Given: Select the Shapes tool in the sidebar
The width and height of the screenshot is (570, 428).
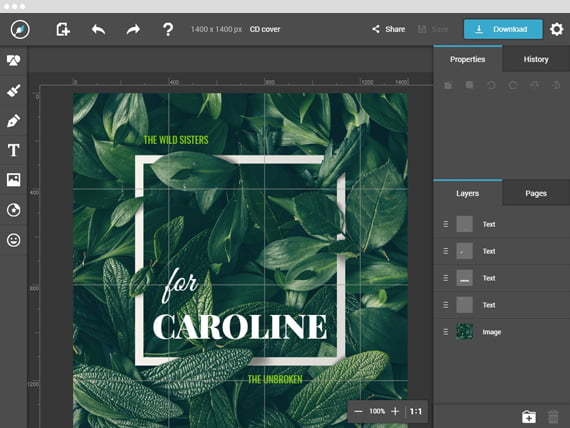Looking at the screenshot, I should coord(13,60).
